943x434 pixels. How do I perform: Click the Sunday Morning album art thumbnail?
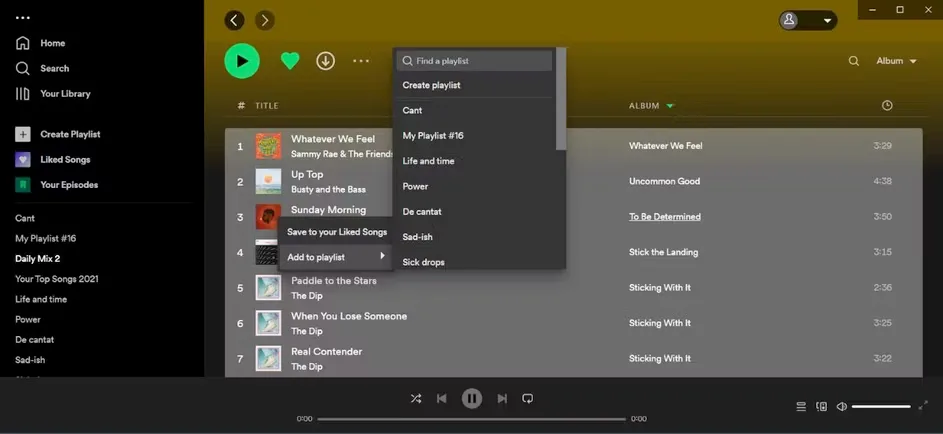click(x=268, y=217)
